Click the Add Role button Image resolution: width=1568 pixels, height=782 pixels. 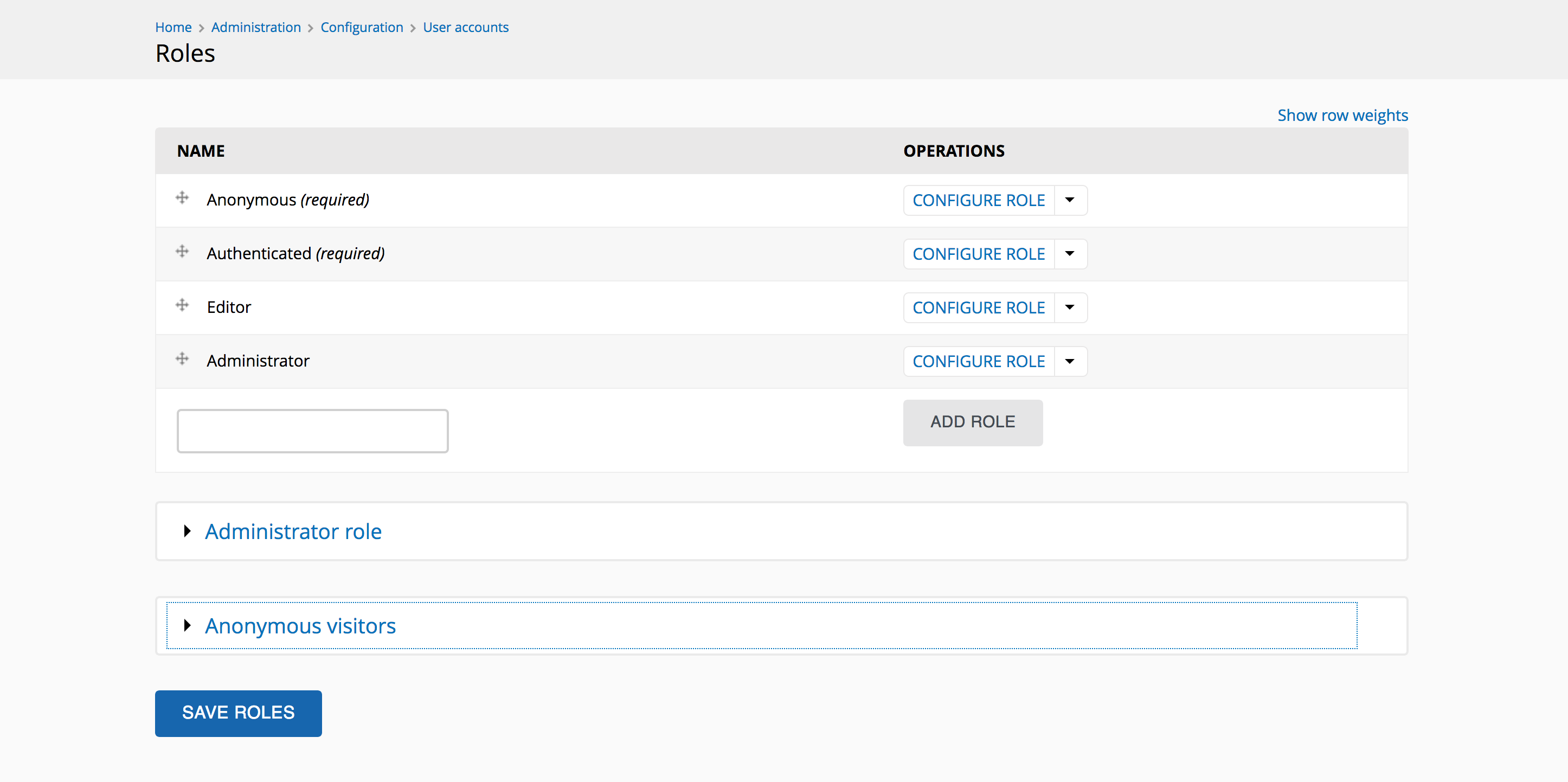[973, 422]
